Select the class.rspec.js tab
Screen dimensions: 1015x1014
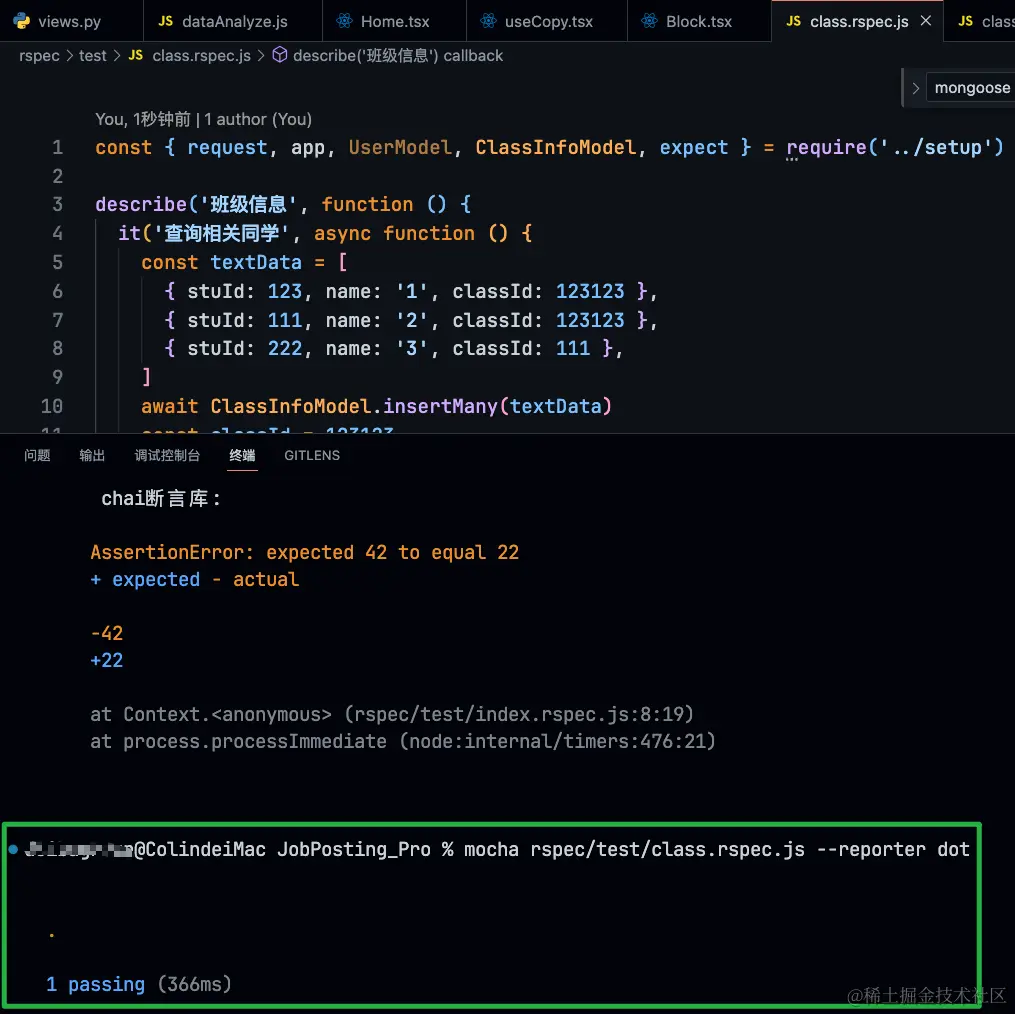[x=858, y=21]
